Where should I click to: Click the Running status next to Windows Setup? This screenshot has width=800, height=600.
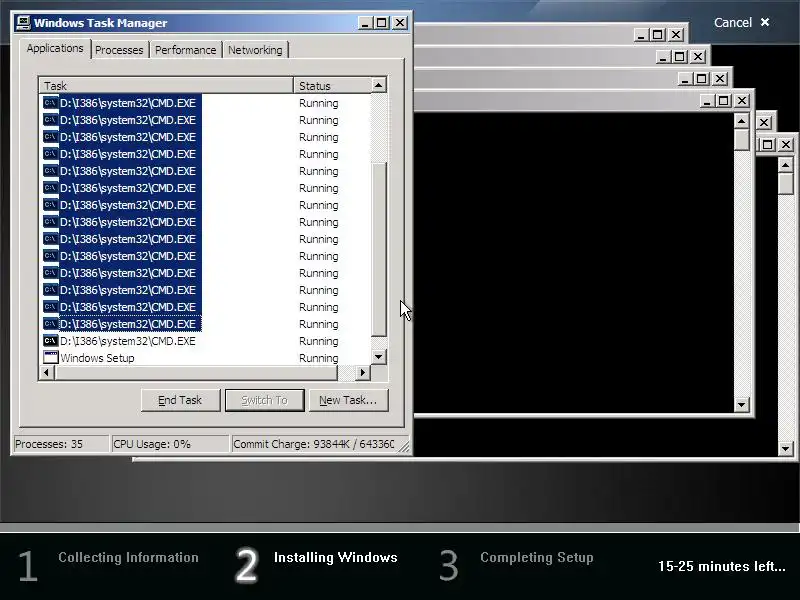[x=319, y=358]
